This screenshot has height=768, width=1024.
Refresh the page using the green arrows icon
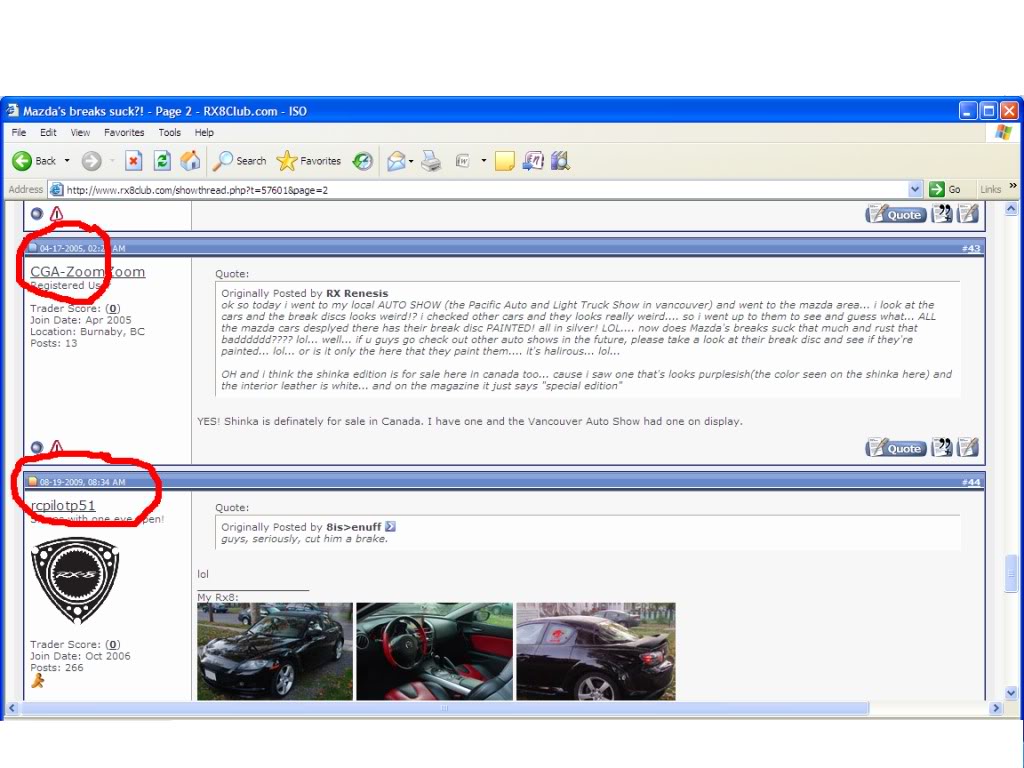coord(163,161)
